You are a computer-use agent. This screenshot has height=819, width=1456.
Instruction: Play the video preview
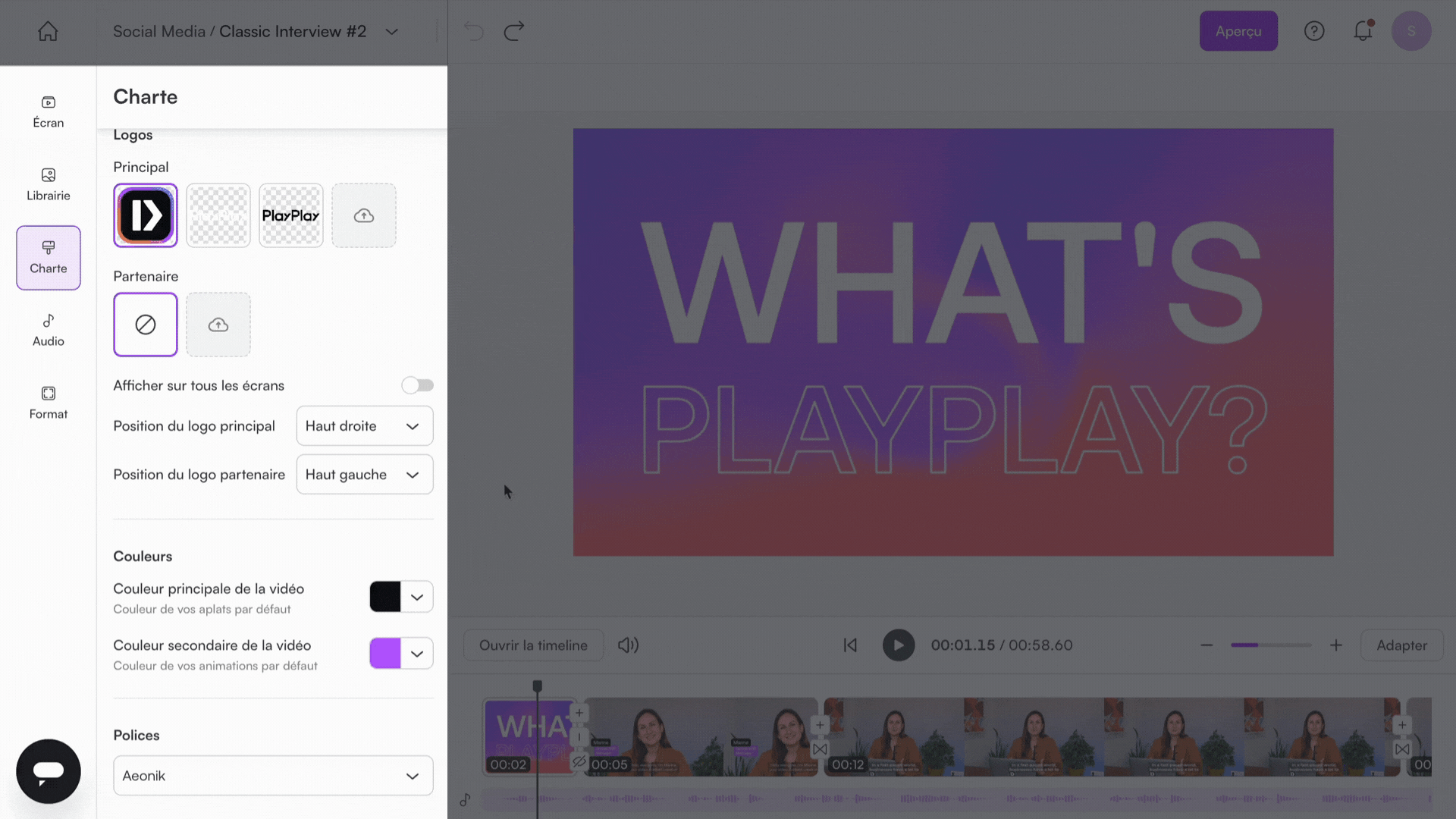[899, 645]
